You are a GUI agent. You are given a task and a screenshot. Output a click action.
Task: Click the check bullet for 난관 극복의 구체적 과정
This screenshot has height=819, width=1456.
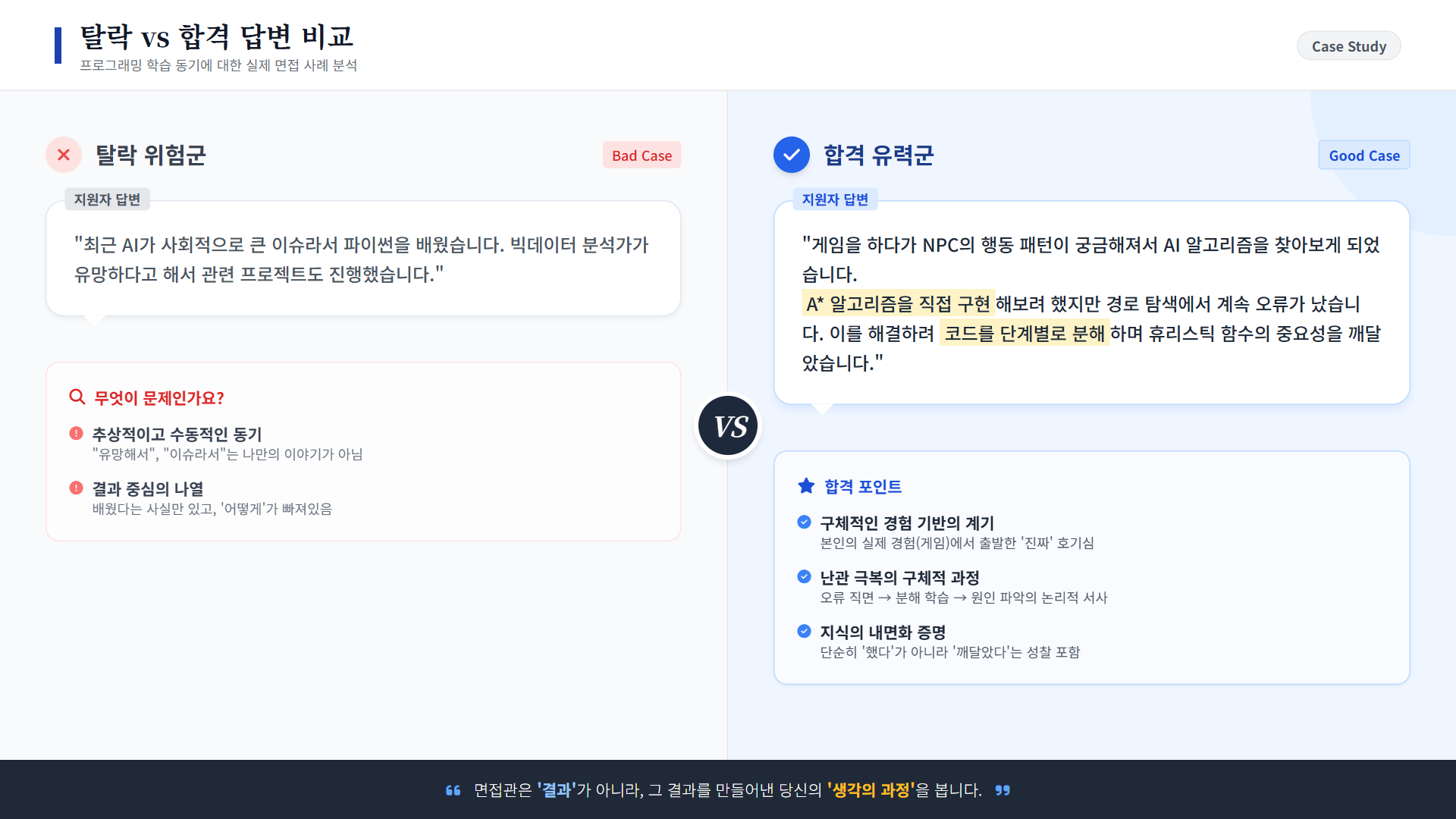pos(805,576)
